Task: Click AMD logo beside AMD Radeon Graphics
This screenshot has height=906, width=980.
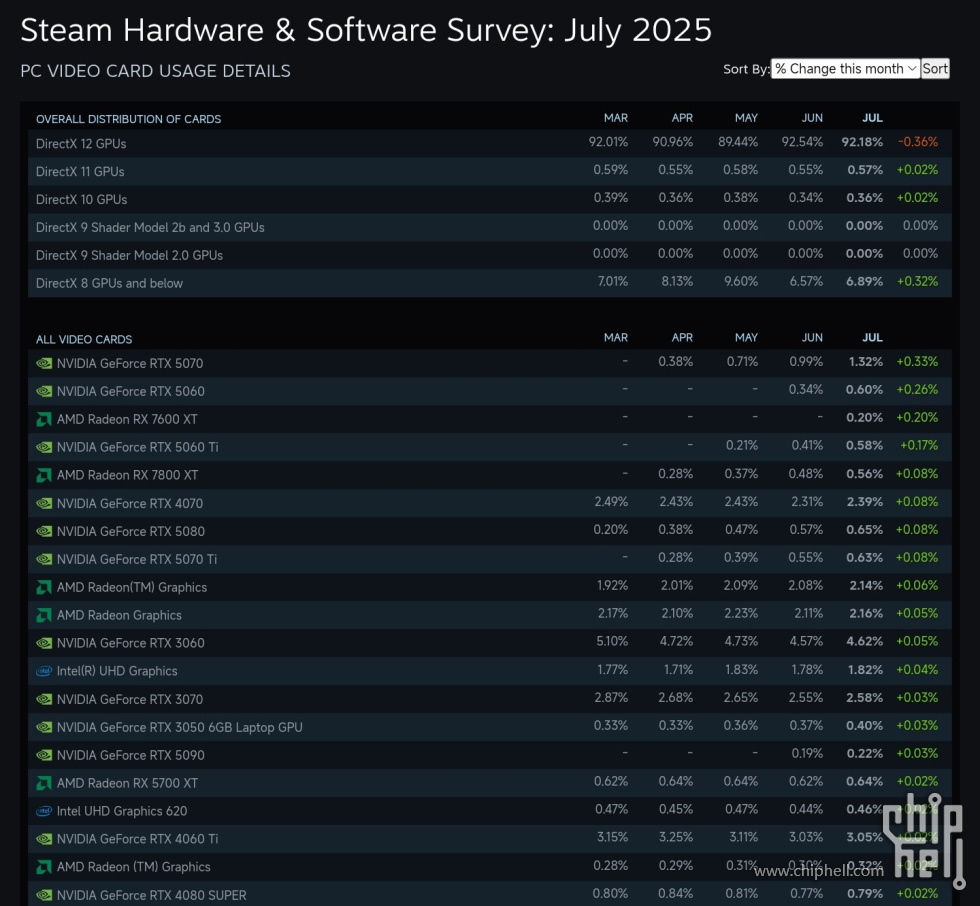Action: [x=44, y=615]
